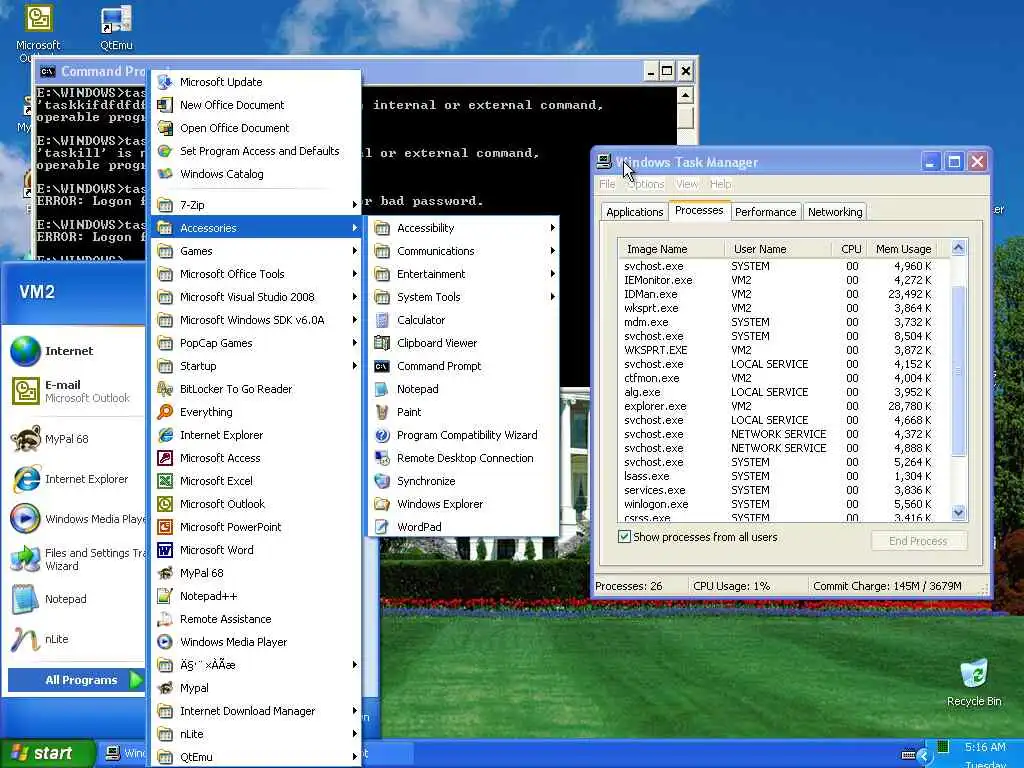Open Microsoft Excel from programs list

256,481
